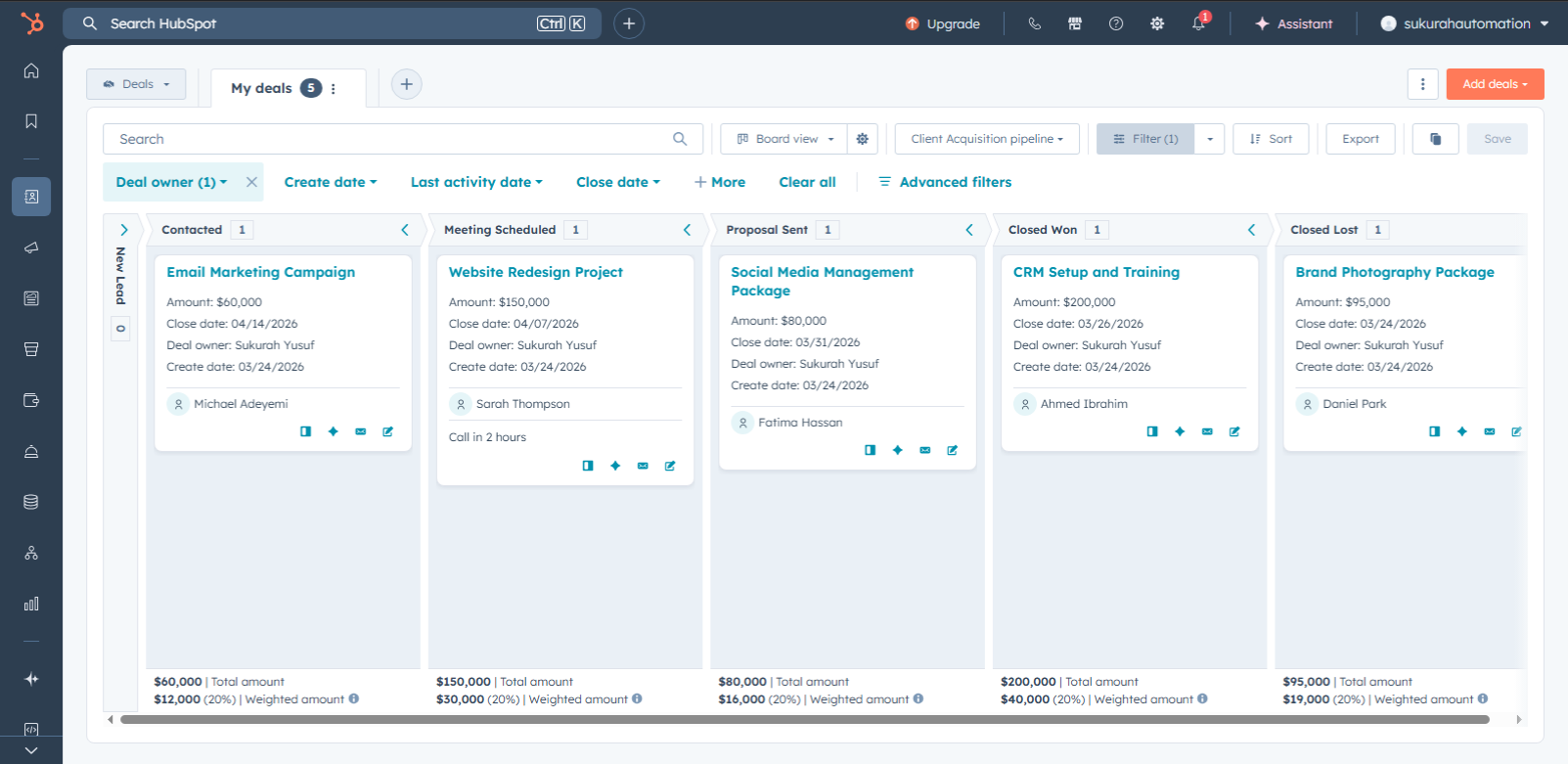Add a new view with the plus tab button
1568x764 pixels.
pyautogui.click(x=407, y=84)
